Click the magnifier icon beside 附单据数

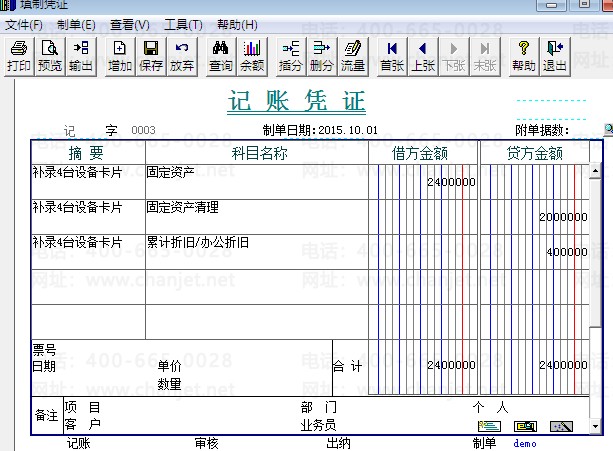(x=607, y=130)
